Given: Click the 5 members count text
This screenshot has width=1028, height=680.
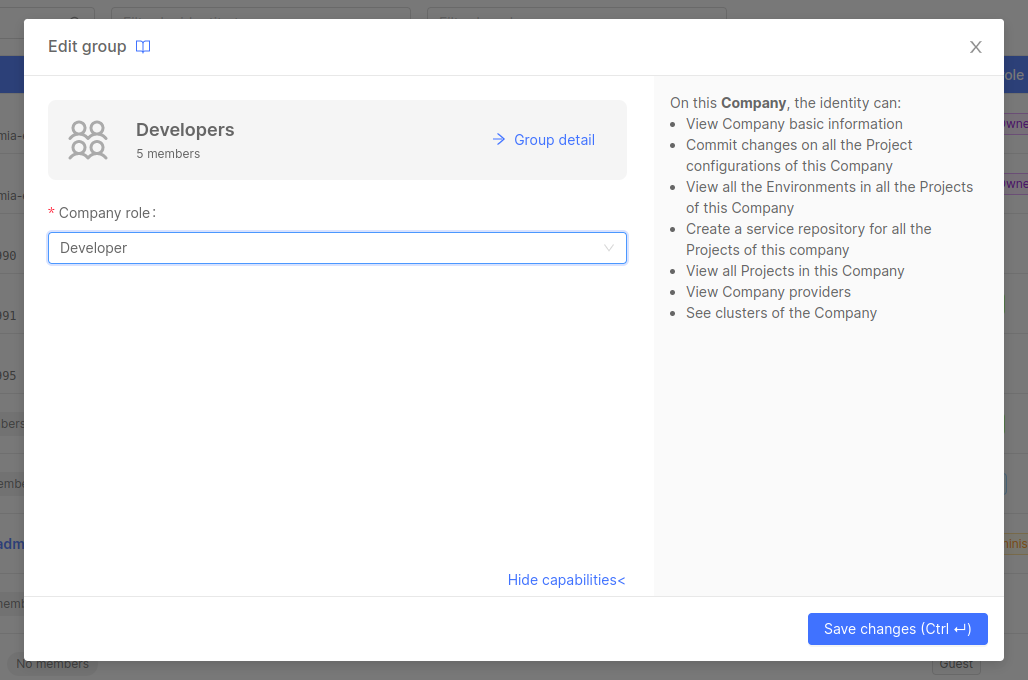Looking at the screenshot, I should pyautogui.click(x=168, y=154).
